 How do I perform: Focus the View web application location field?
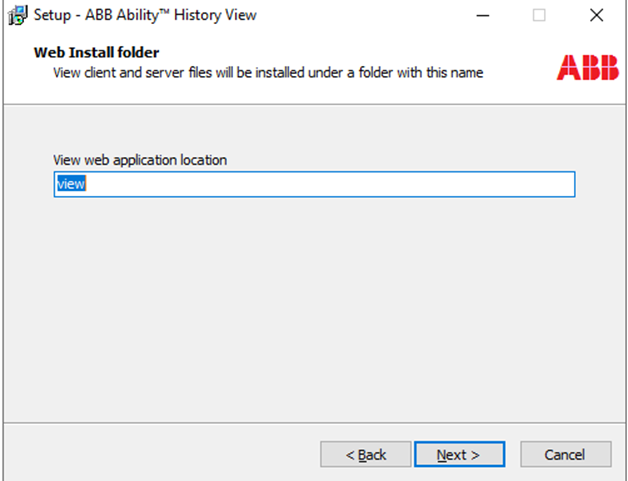point(314,184)
